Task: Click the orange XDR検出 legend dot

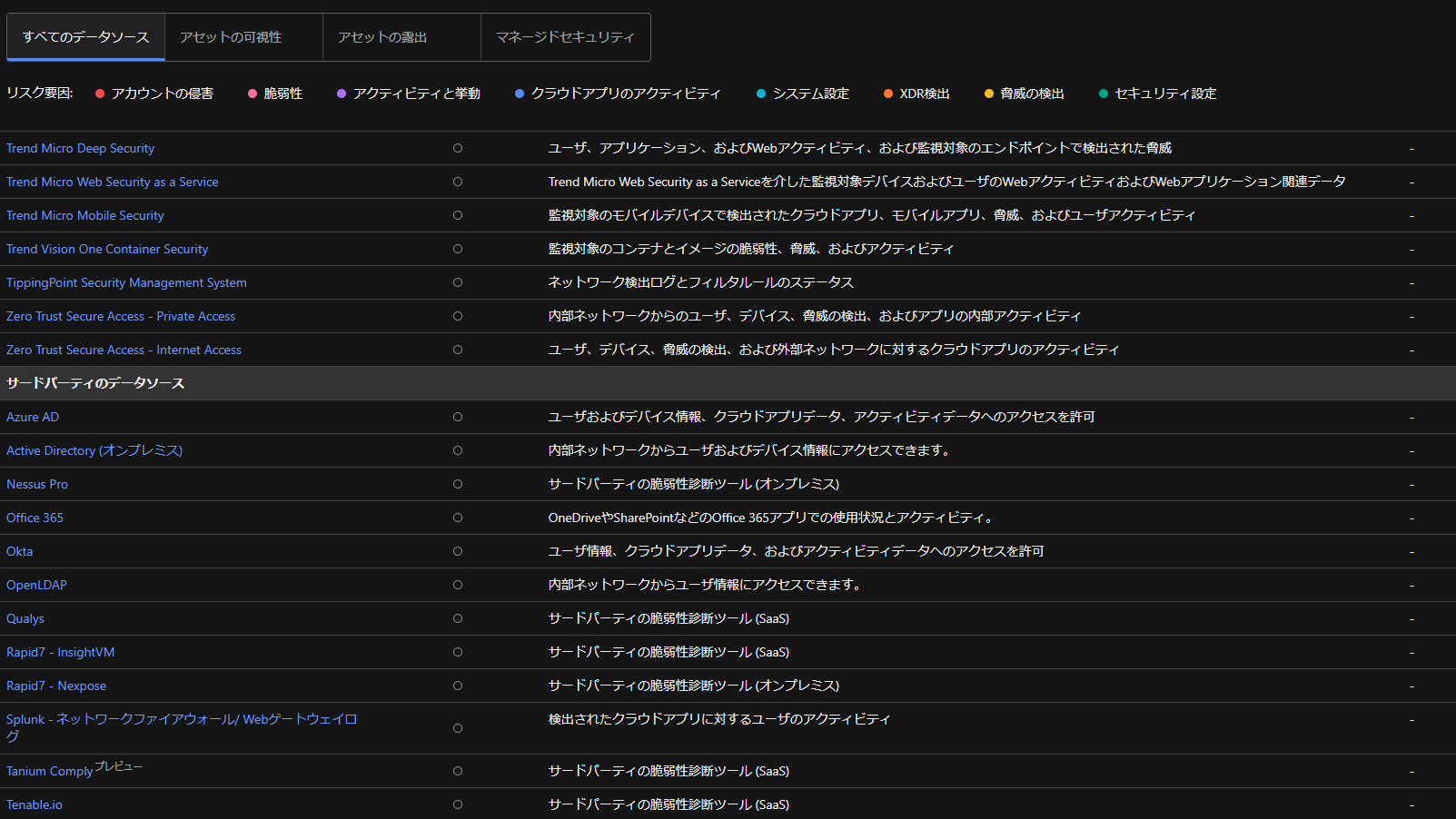Action: 888,94
